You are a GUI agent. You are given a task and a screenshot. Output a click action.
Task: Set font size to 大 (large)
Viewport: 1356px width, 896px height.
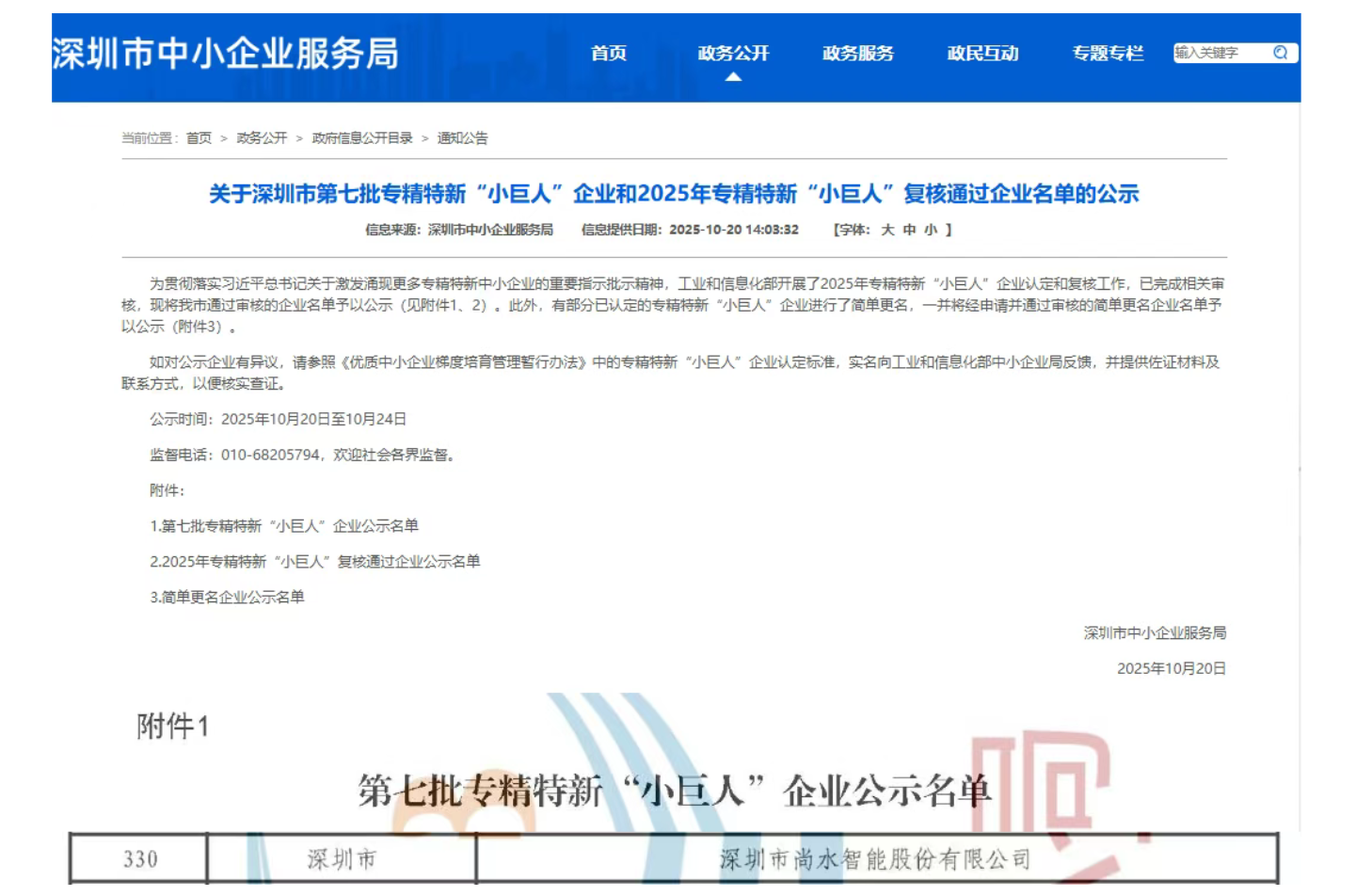tap(886, 230)
